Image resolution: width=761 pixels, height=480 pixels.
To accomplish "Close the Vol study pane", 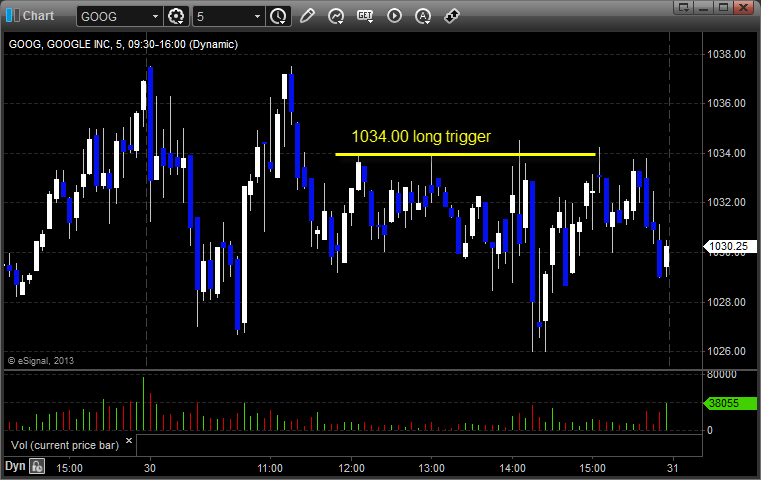I will coord(129,441).
